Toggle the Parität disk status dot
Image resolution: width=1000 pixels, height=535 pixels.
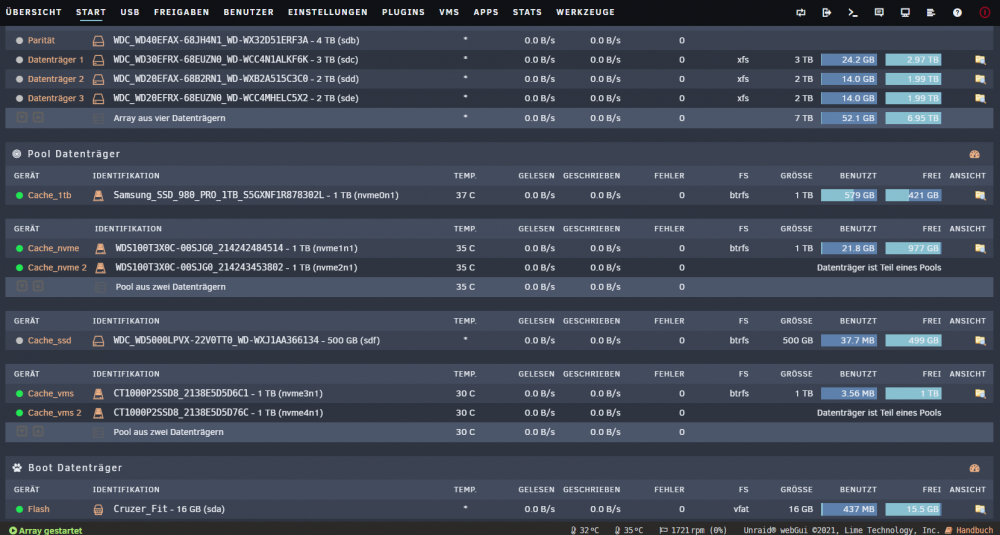pyautogui.click(x=19, y=40)
